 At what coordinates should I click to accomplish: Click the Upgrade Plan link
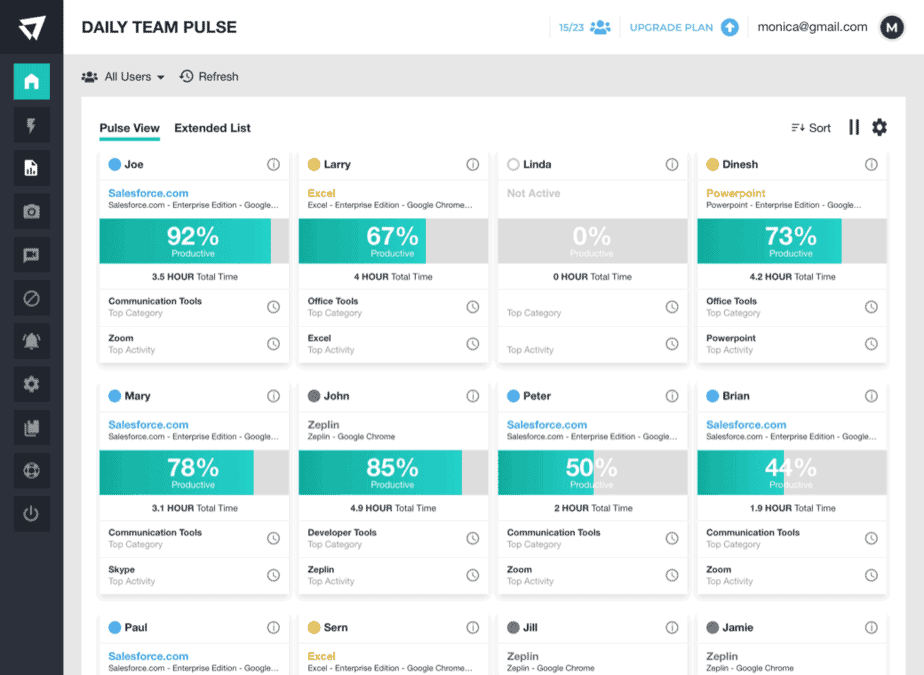[673, 27]
